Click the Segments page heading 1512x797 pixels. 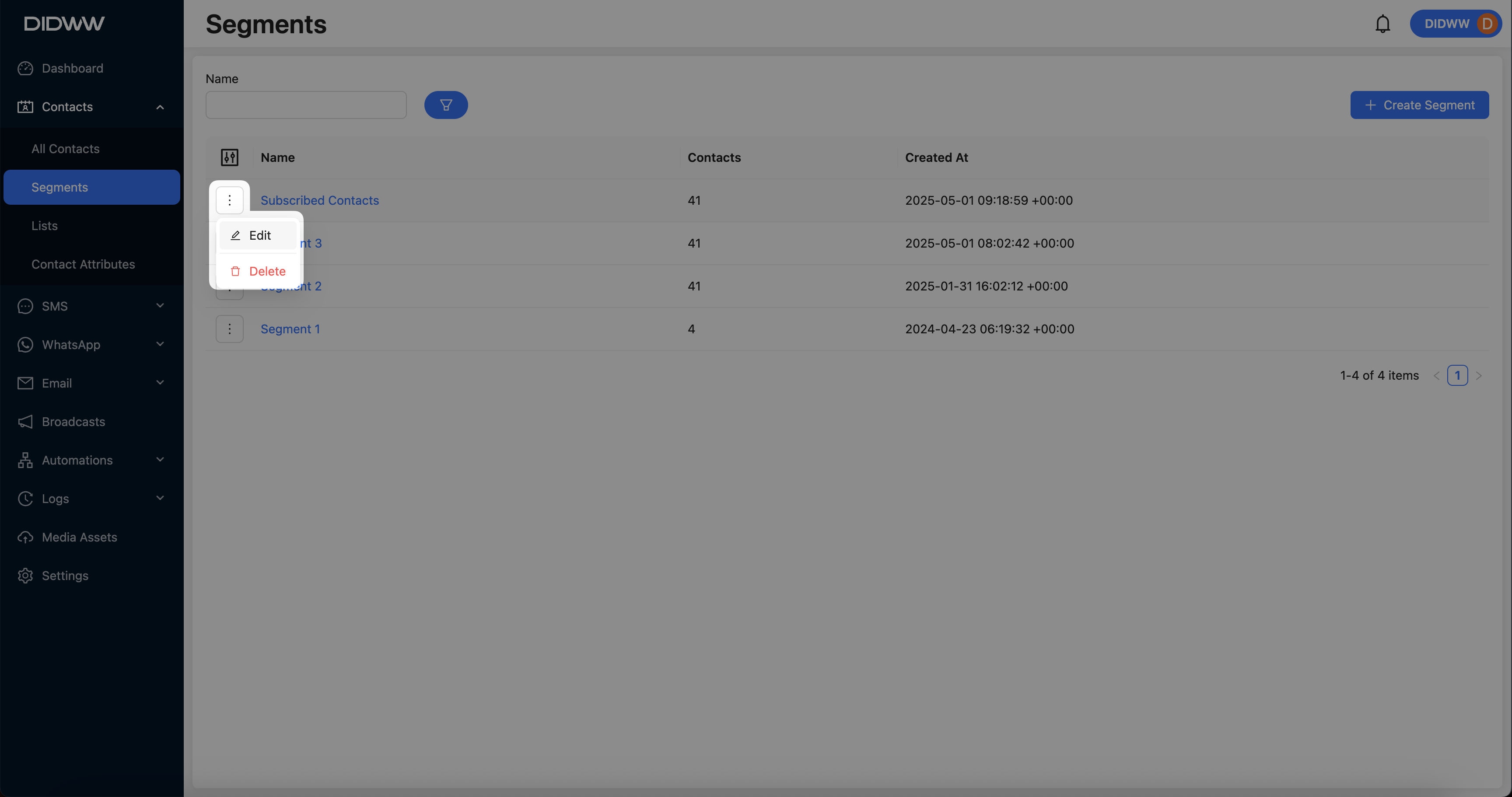click(266, 24)
